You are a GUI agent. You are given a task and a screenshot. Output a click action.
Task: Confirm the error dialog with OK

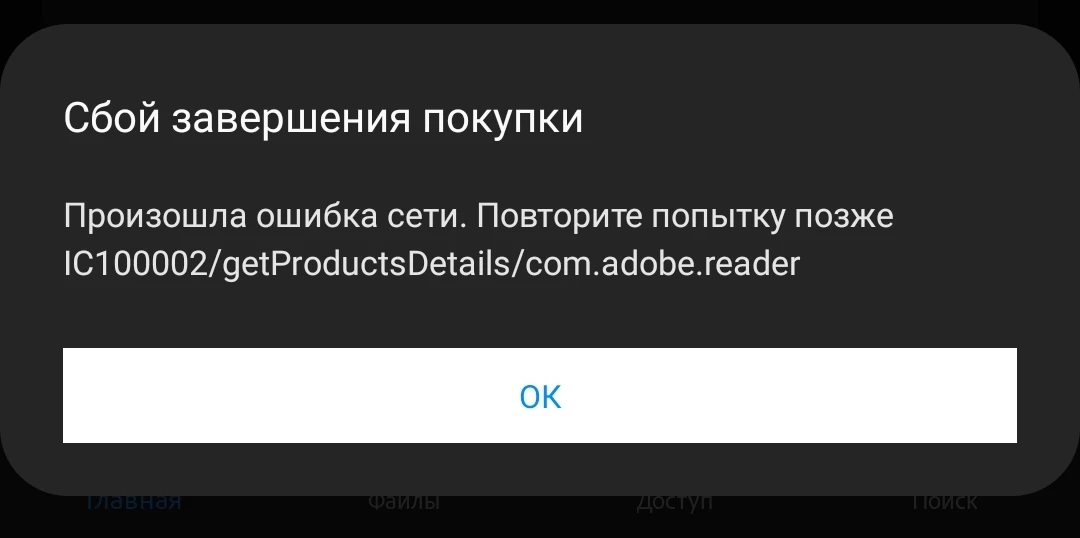[539, 395]
